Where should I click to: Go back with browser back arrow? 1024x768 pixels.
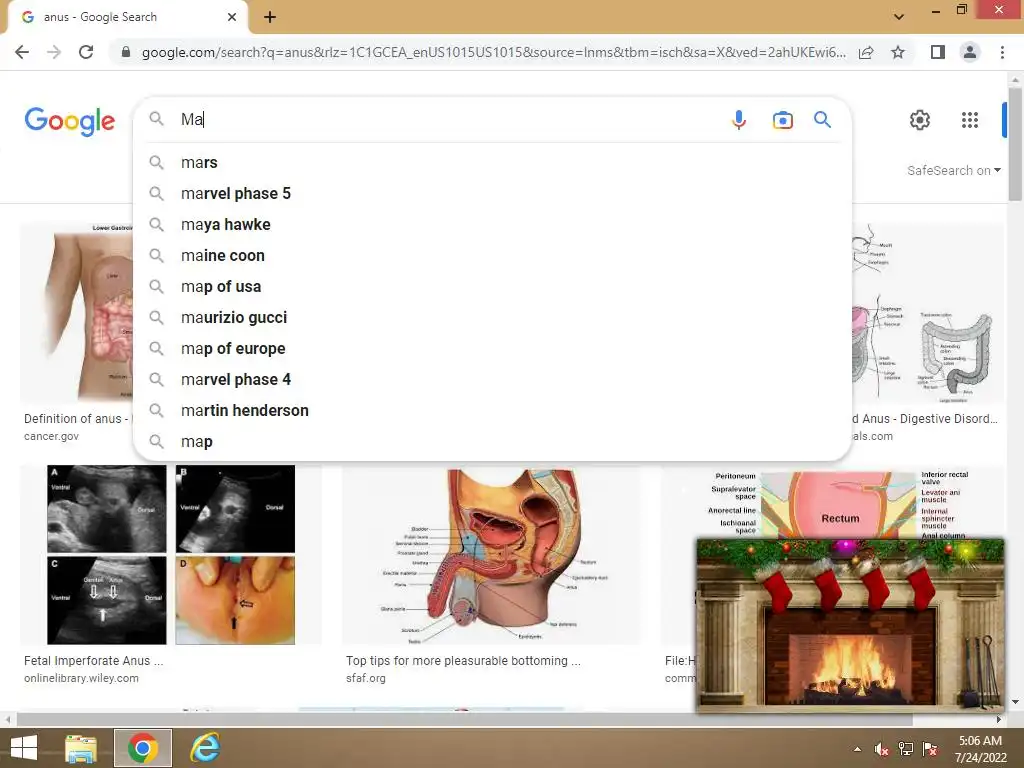click(x=22, y=52)
